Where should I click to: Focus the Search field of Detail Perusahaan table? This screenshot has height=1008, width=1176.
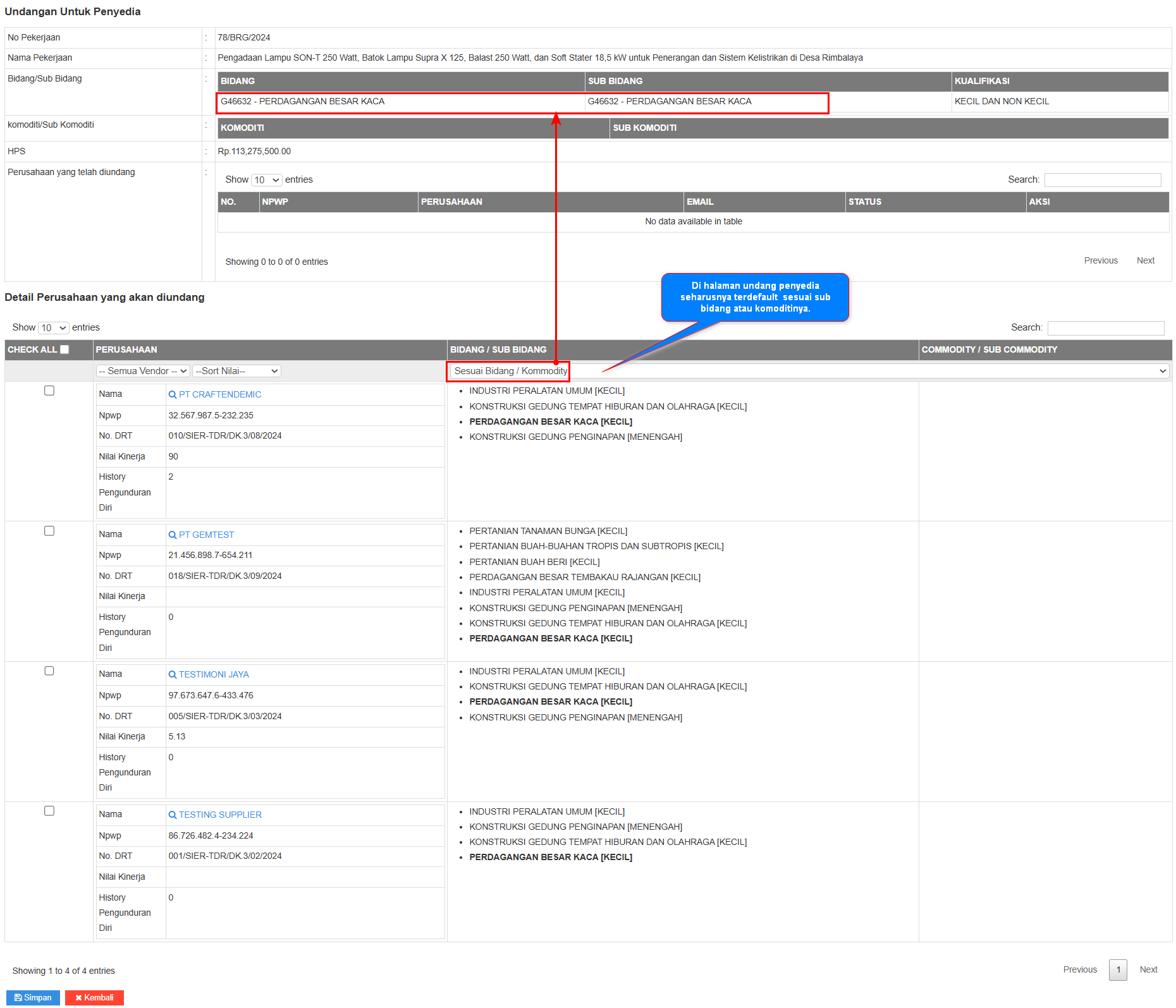1106,328
